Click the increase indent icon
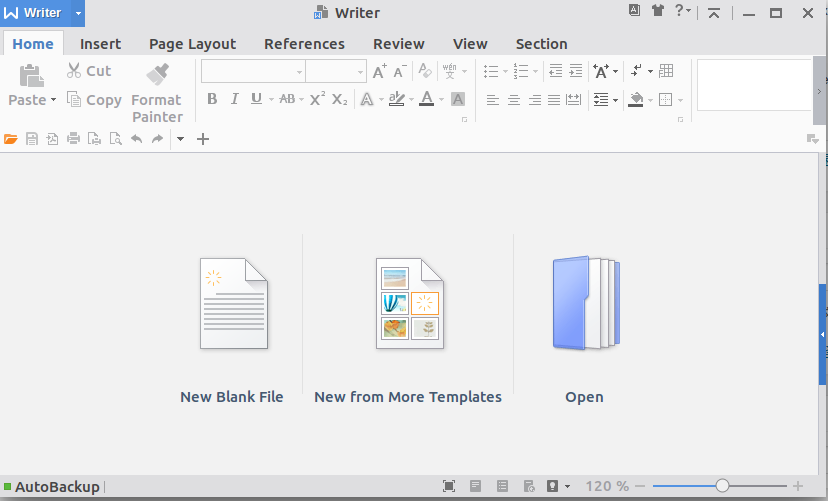This screenshot has height=501, width=828. click(576, 71)
